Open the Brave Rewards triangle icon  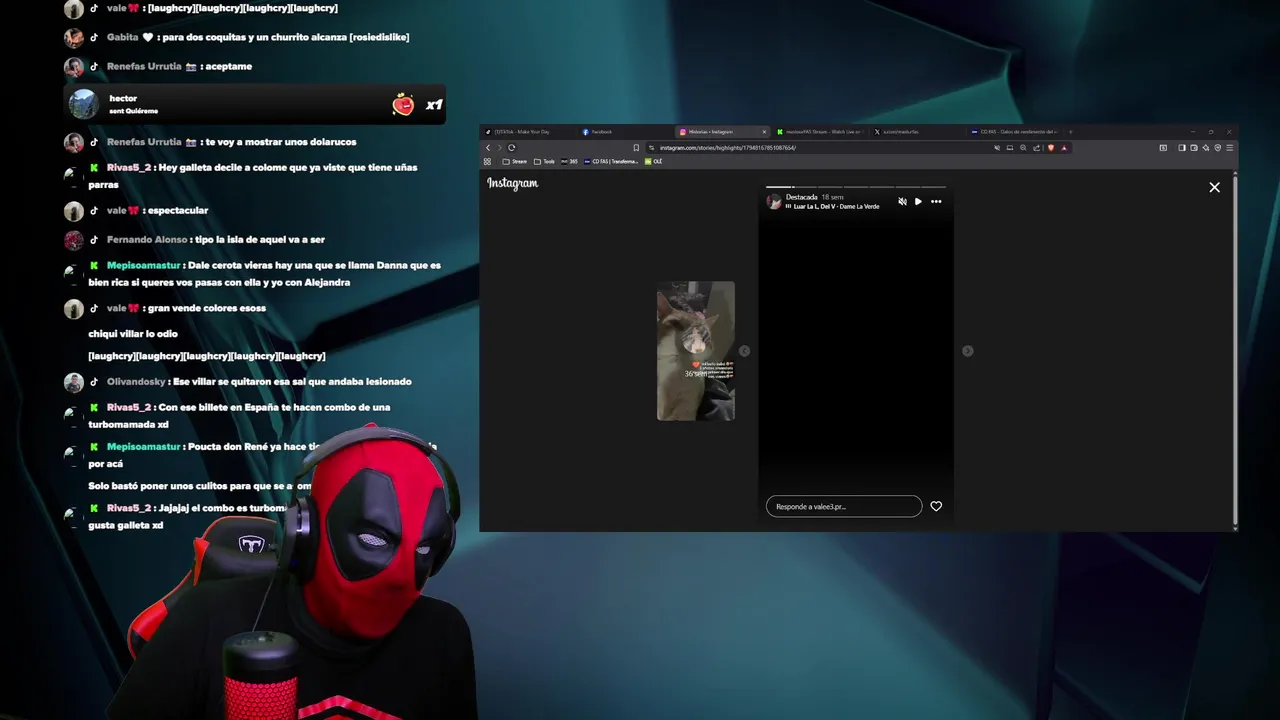(1064, 148)
